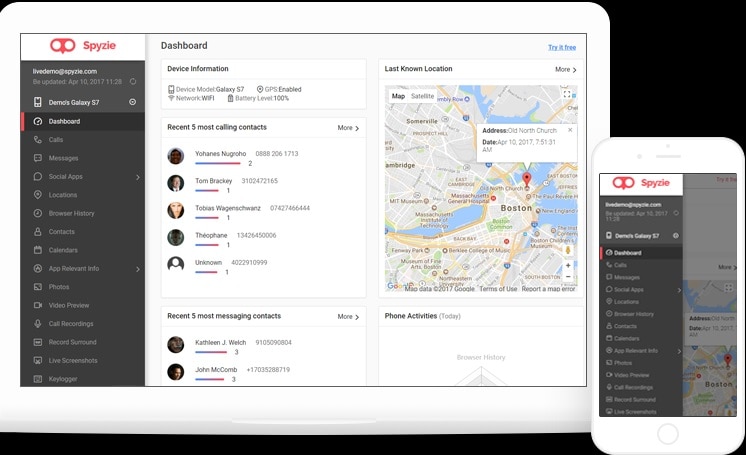Click the App Relevant Info icon
This screenshot has width=746, height=455.
(38, 268)
